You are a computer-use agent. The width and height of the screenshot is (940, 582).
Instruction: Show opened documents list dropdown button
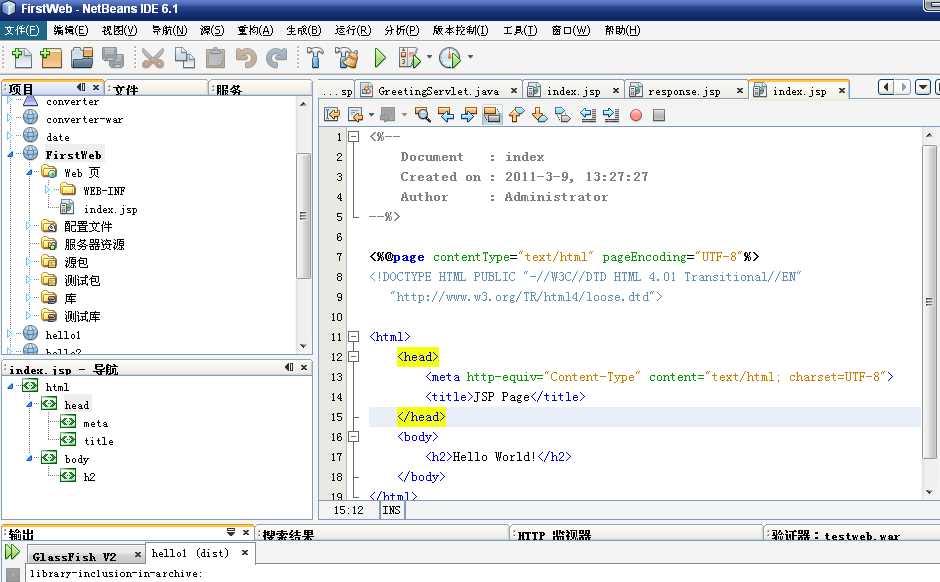(x=923, y=88)
